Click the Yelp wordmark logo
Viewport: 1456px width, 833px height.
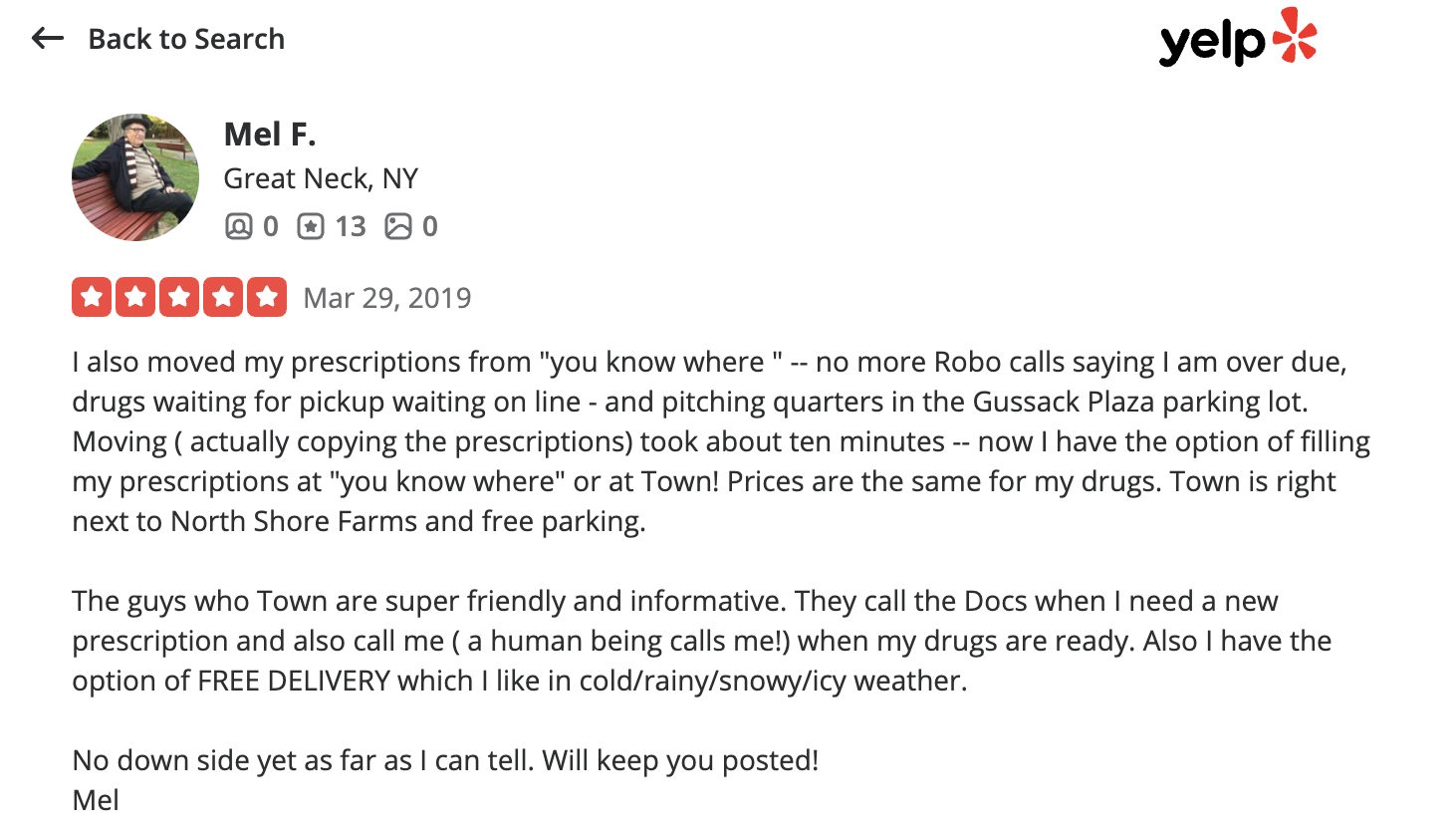click(1211, 43)
